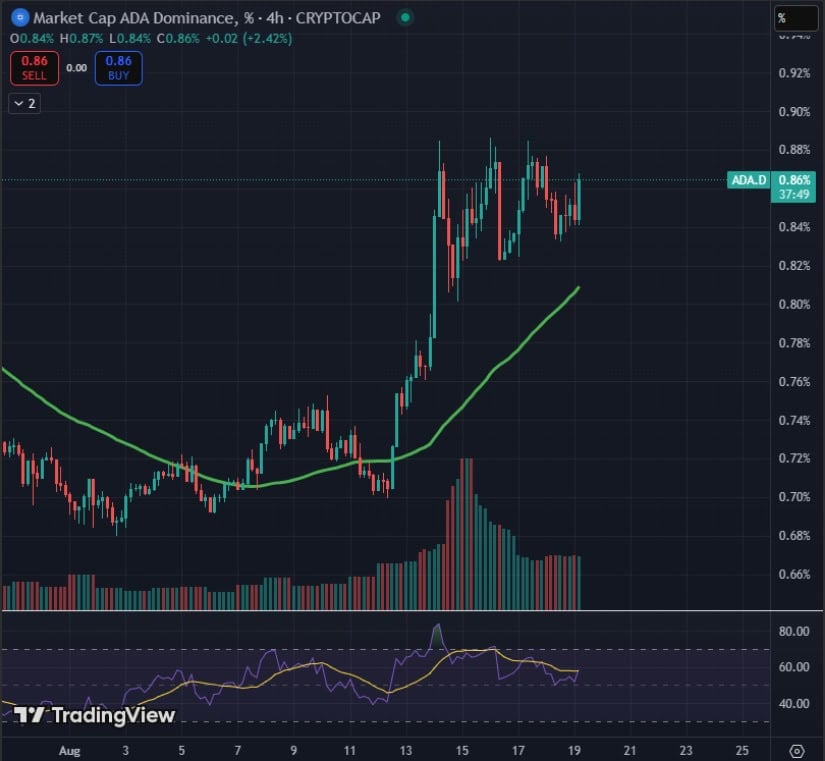Click the 13 date axis label
Screen dimensions: 825x761
[x=406, y=750]
